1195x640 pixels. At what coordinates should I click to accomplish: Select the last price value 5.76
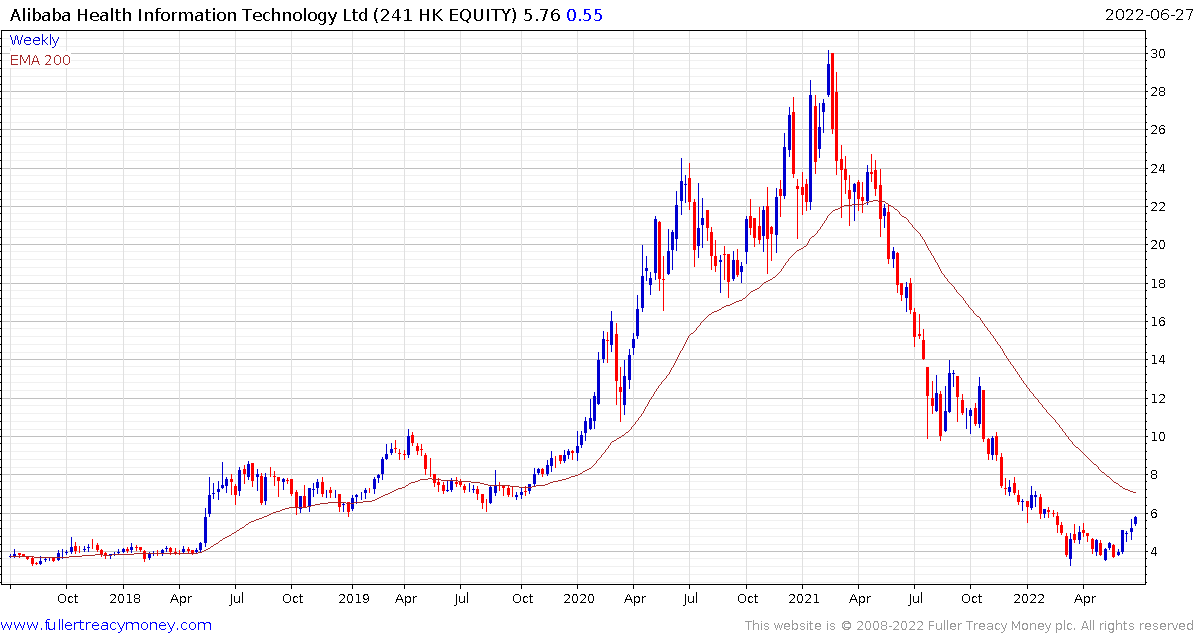tap(540, 14)
